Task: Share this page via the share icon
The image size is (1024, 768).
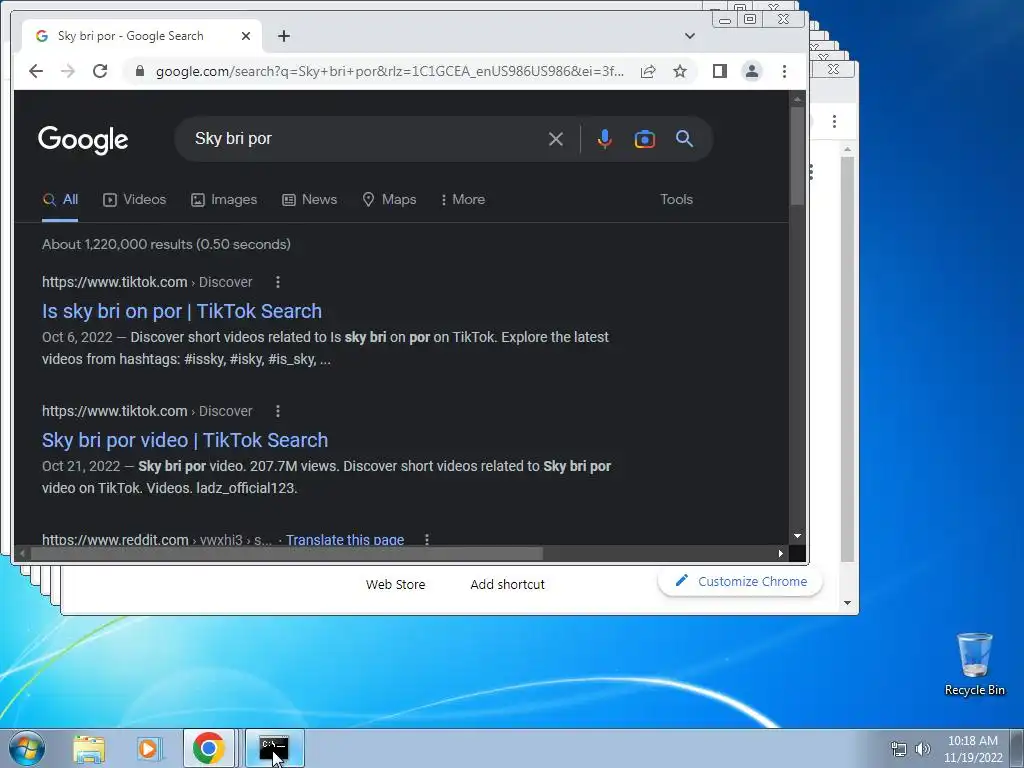Action: click(648, 71)
